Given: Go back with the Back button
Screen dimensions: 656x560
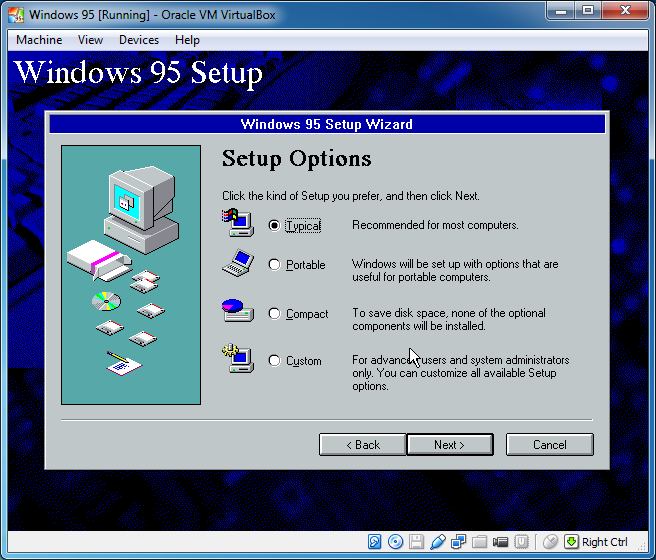Looking at the screenshot, I should pos(362,444).
